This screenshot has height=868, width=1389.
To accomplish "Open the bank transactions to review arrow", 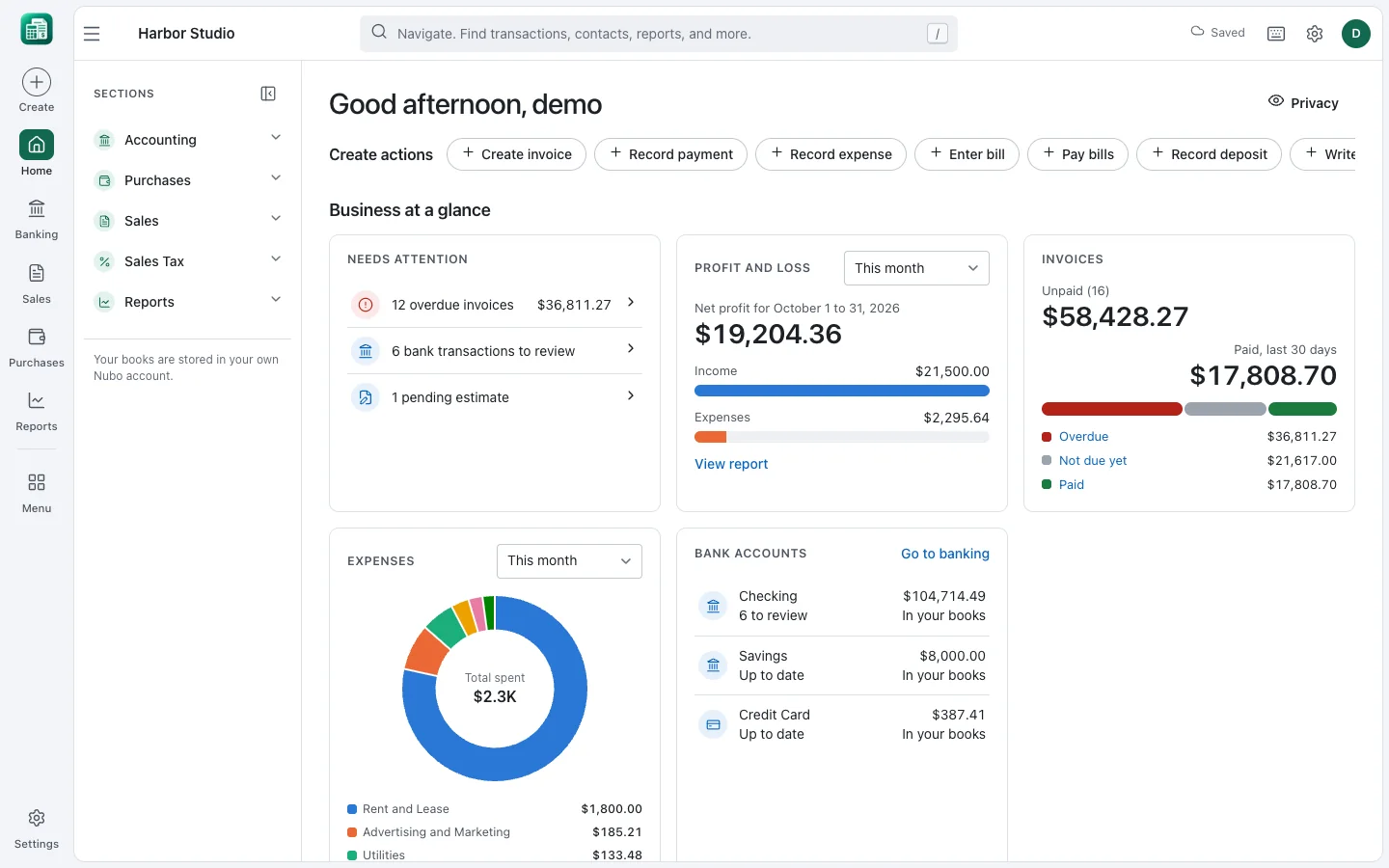I will click(x=631, y=349).
